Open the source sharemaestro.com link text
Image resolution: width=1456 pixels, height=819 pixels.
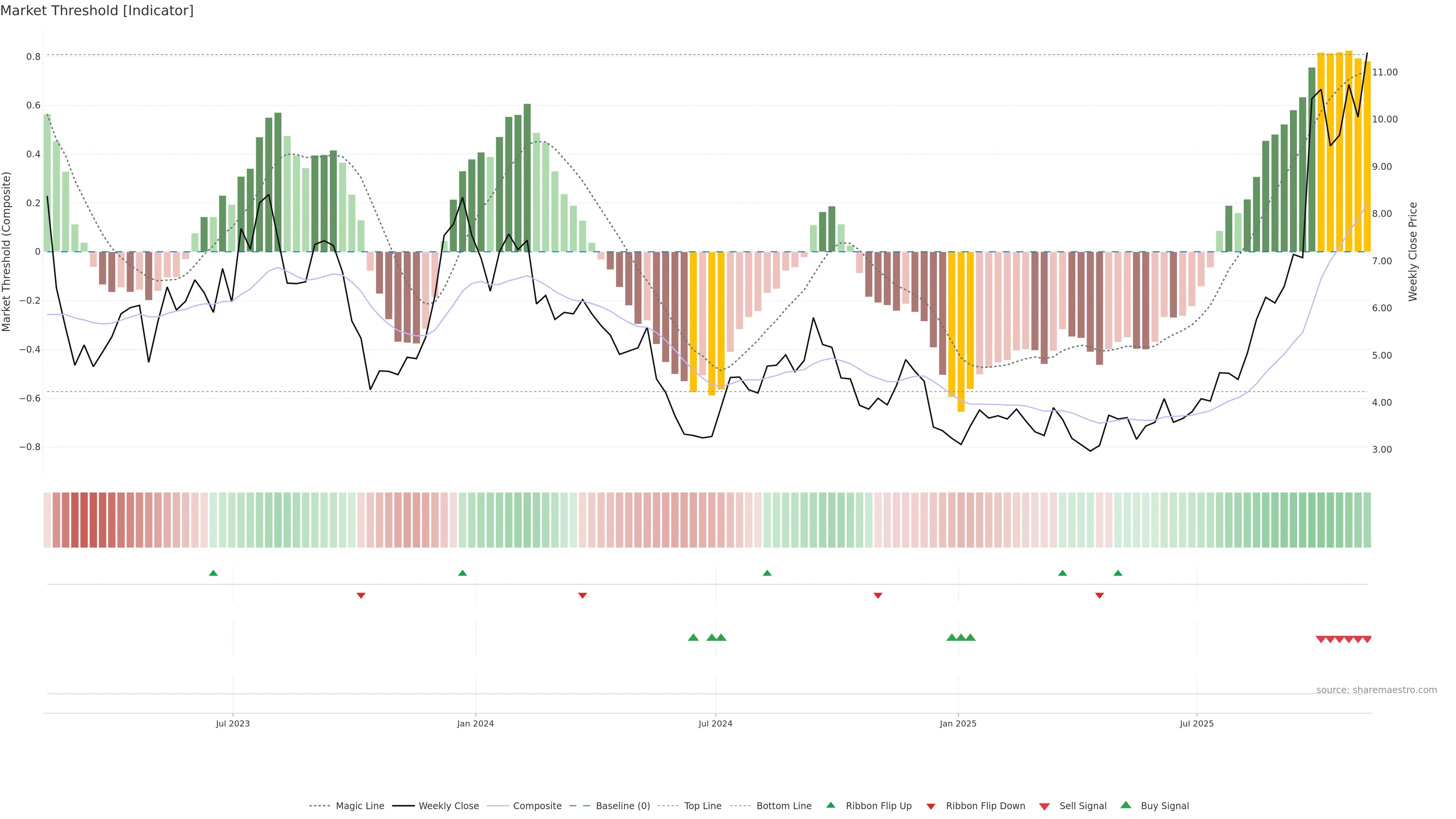[x=1376, y=690]
